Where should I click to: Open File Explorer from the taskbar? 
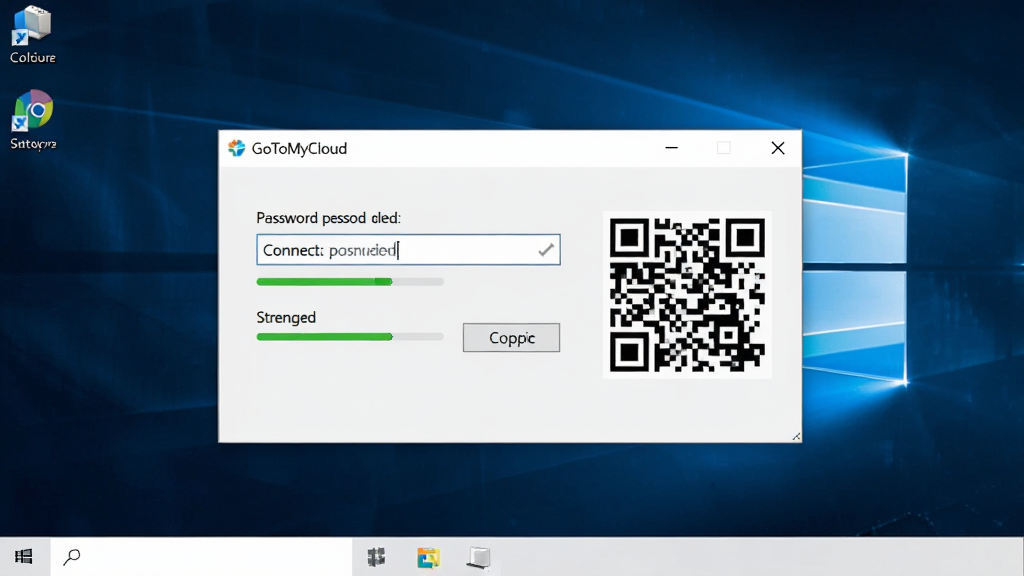click(428, 558)
